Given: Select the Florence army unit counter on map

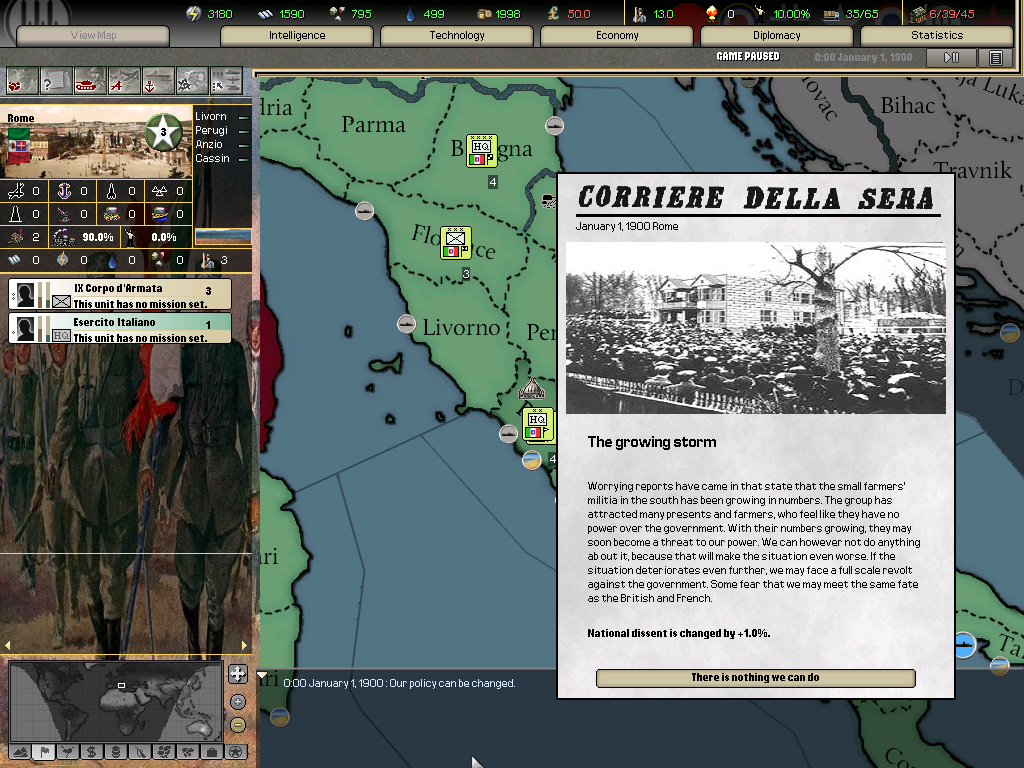Looking at the screenshot, I should [456, 242].
